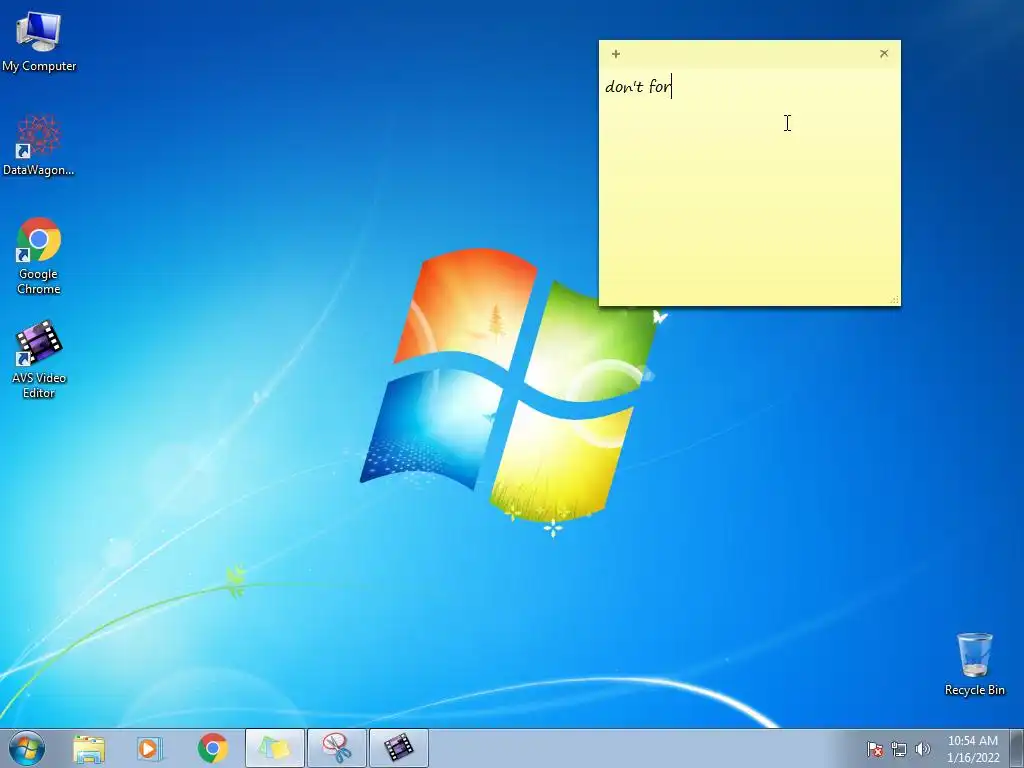Select the AVS Video Editor desktop shortcut
Screen dimensions: 1024x768
pos(39,360)
